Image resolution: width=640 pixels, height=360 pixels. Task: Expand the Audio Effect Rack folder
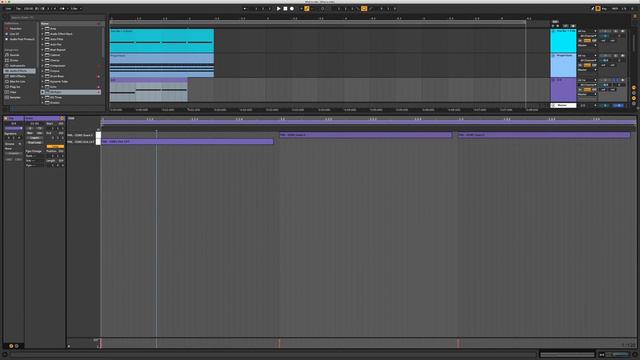[x=42, y=34]
